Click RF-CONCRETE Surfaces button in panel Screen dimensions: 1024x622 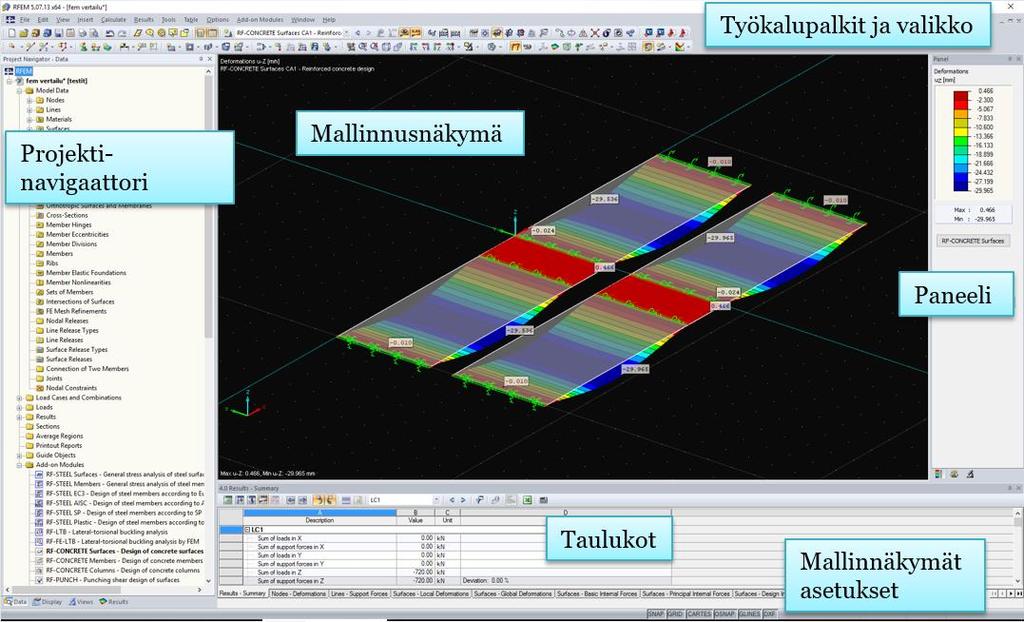972,240
